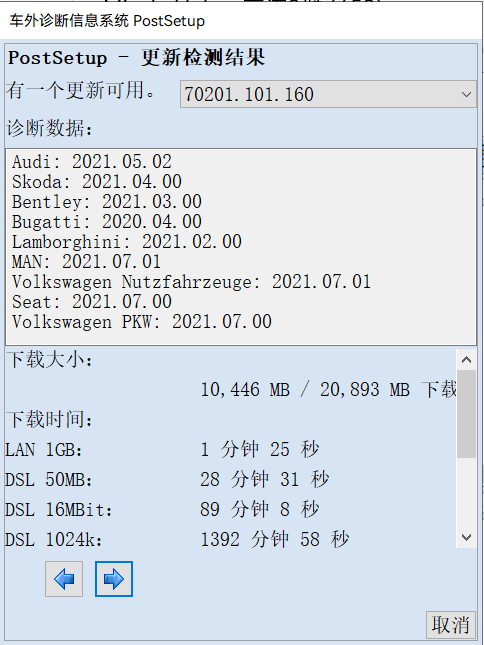Select the Audi: 2021.05.02 line
The image size is (484, 645).
point(92,162)
